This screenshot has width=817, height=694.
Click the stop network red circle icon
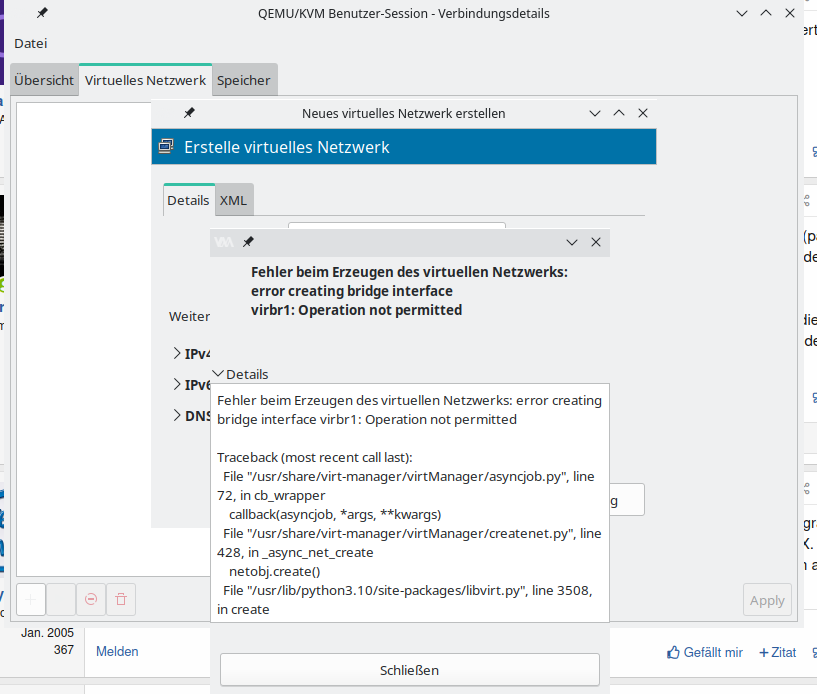point(91,599)
